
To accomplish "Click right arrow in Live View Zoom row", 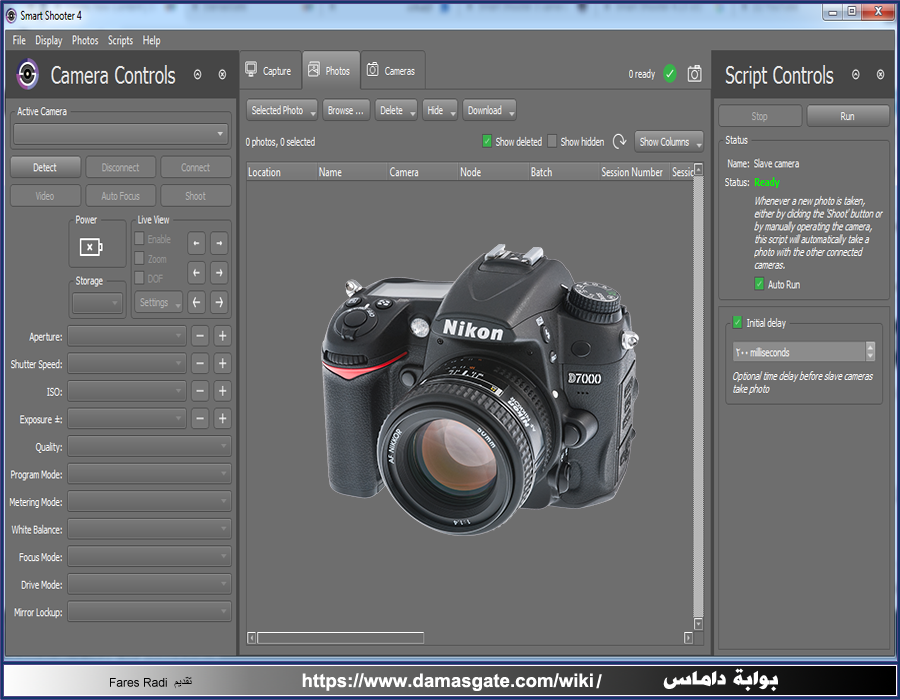I will [219, 273].
